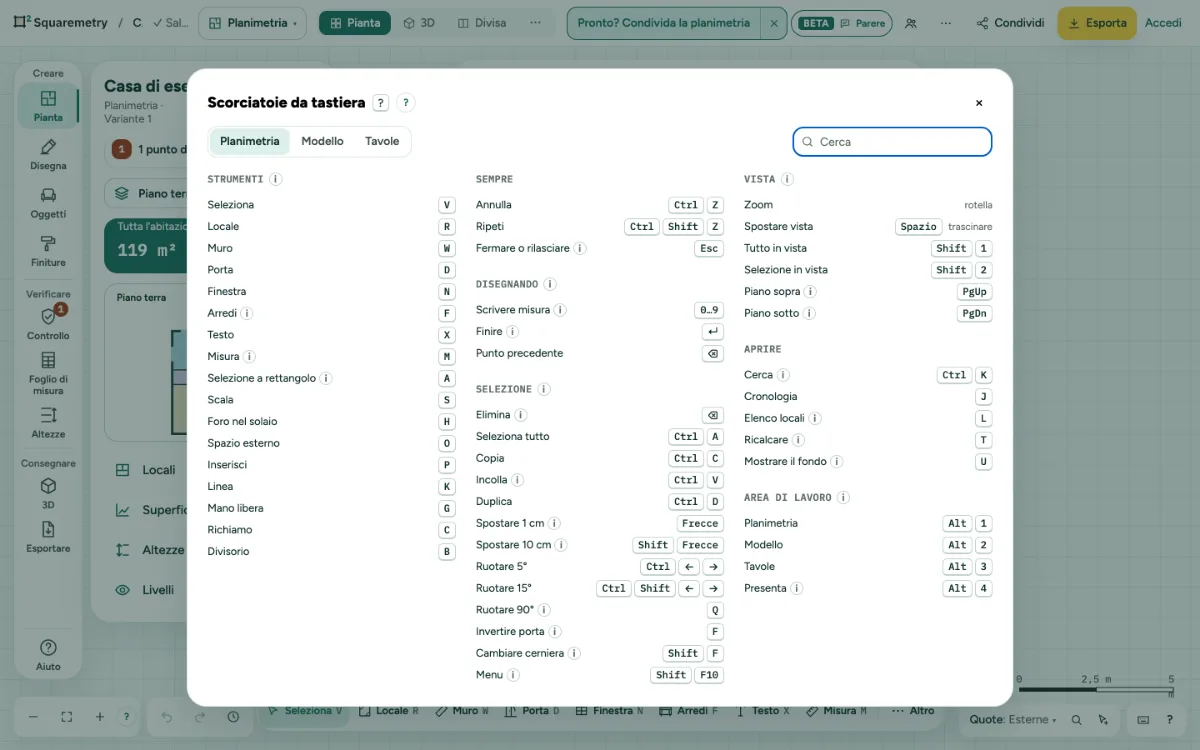
Task: Open the history clock icon
Action: (x=233, y=717)
